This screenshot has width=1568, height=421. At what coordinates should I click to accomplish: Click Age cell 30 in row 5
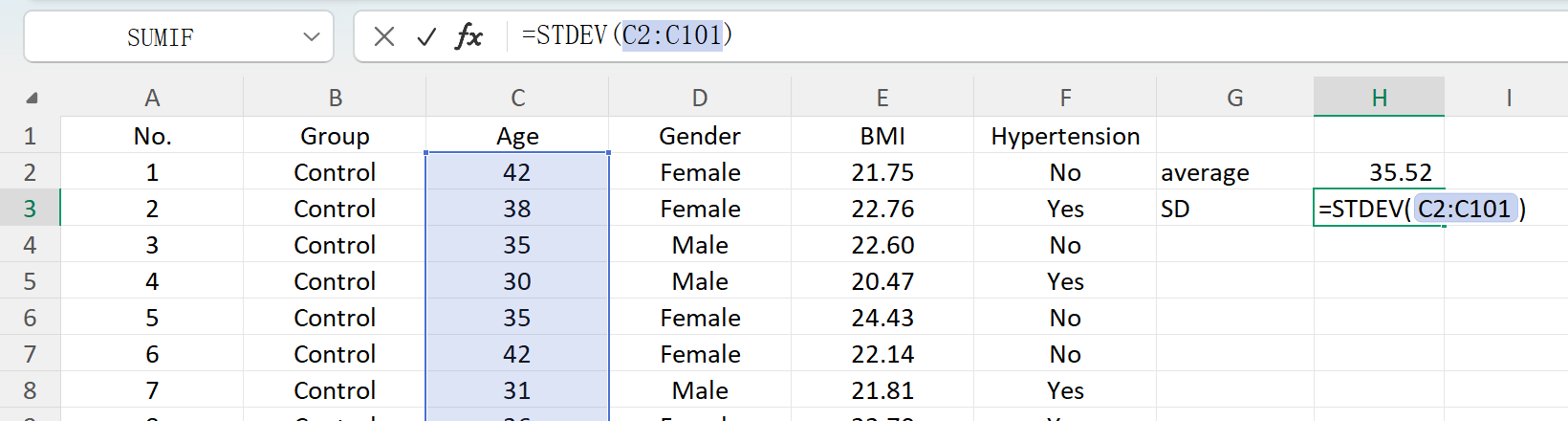click(x=517, y=281)
